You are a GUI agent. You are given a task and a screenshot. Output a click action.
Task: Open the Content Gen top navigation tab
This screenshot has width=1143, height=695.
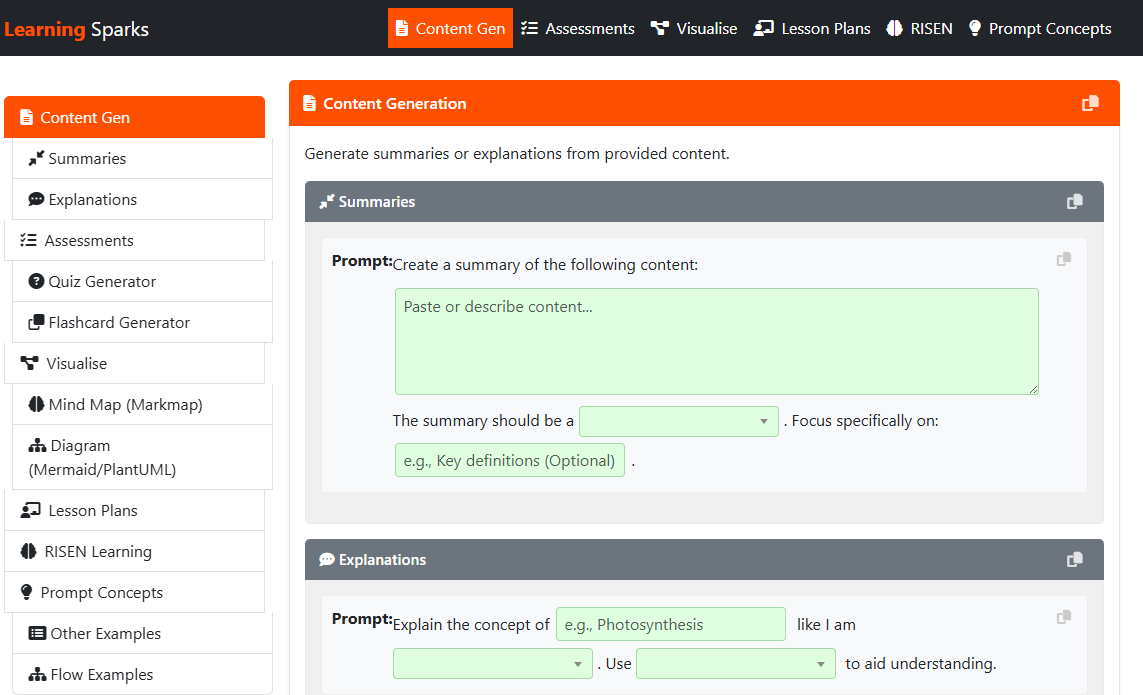click(450, 28)
